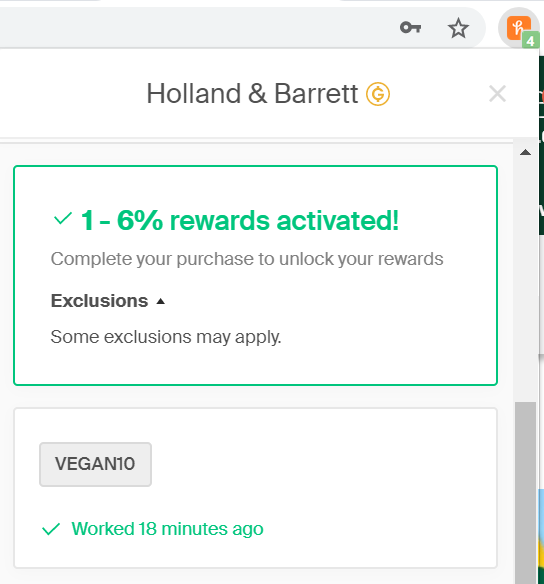Click the Holland & Barrett store title

pyautogui.click(x=252, y=93)
